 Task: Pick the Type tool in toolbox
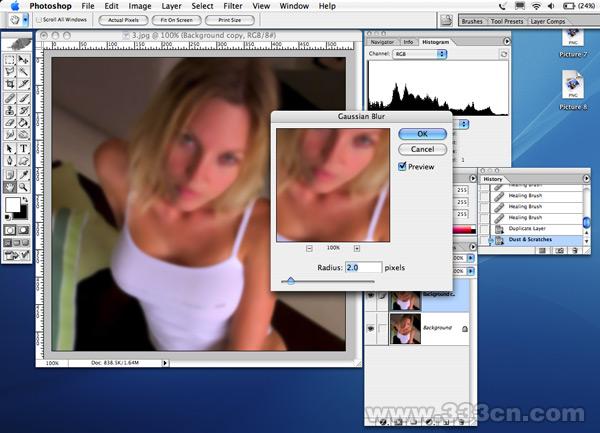23,147
